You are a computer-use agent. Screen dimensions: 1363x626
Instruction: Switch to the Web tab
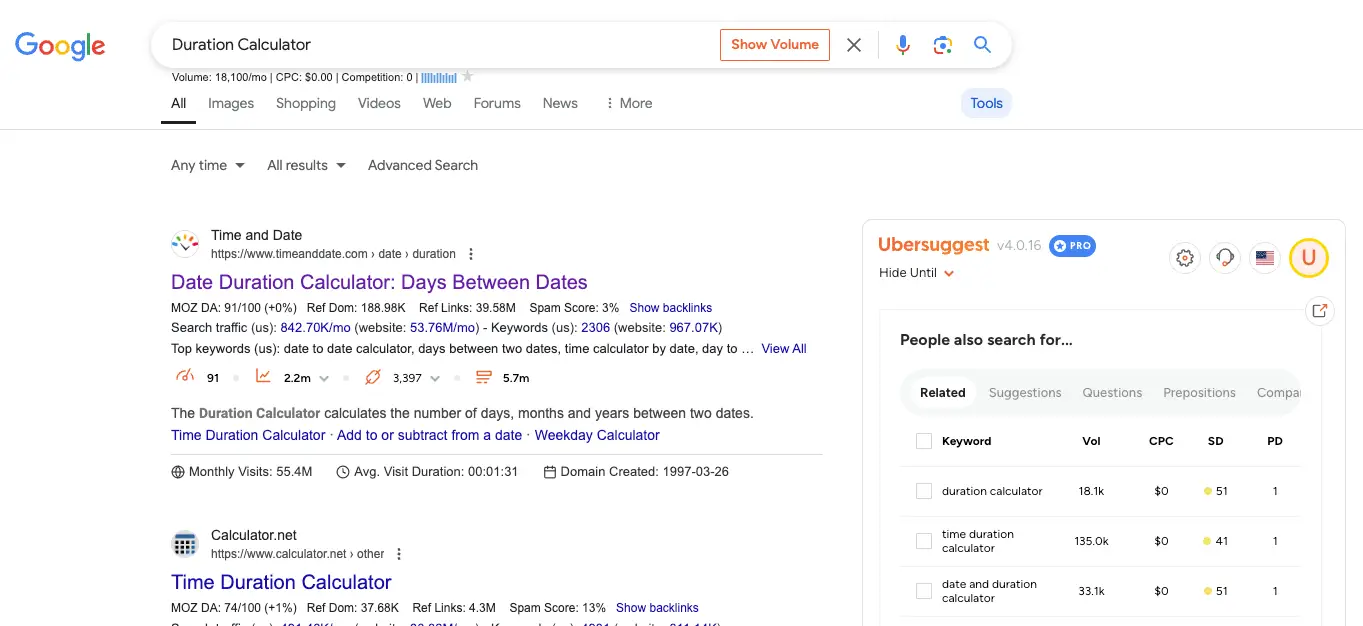click(437, 103)
